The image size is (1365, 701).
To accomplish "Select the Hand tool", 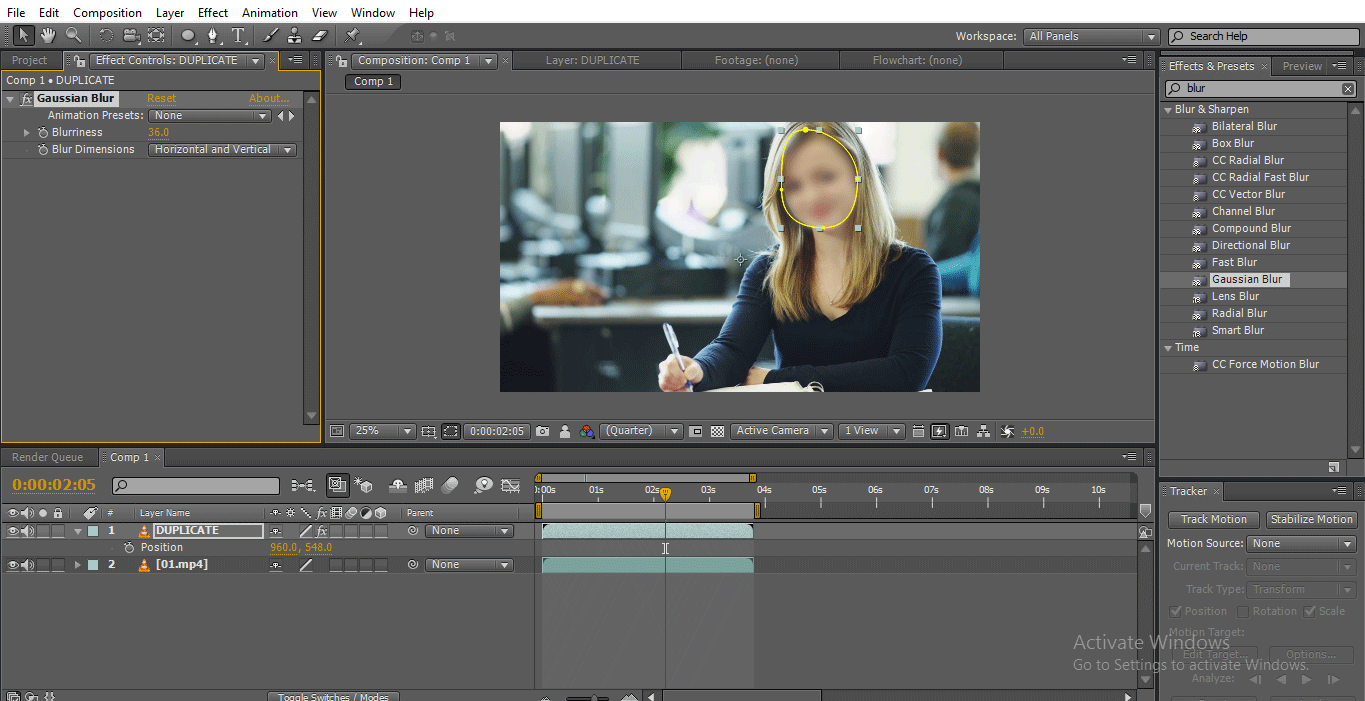I will coord(47,36).
